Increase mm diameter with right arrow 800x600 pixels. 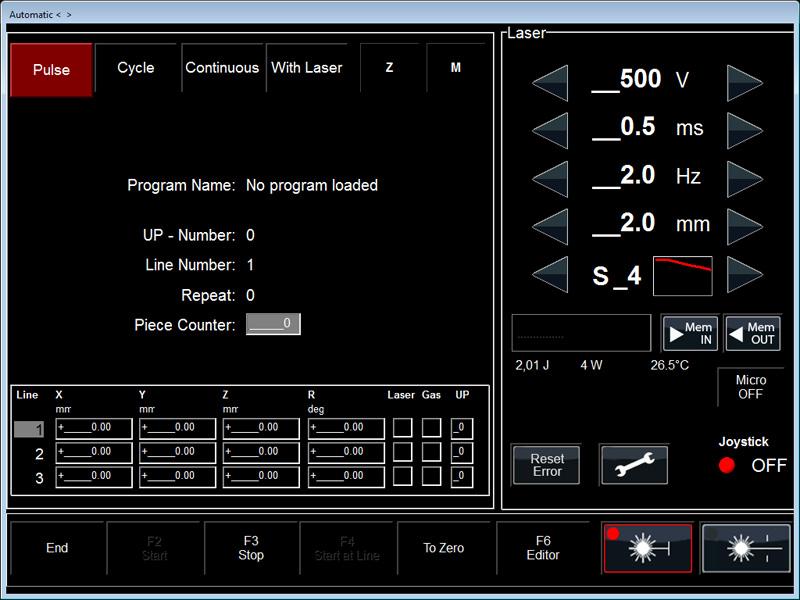pos(745,225)
